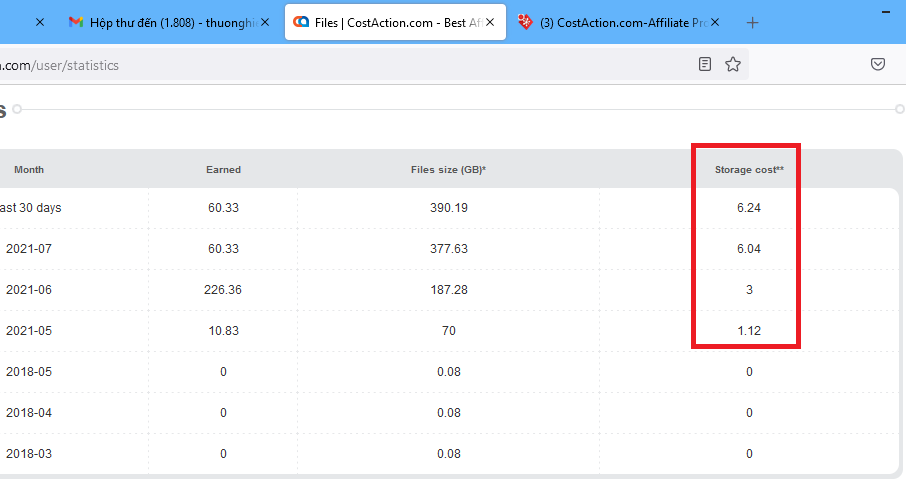Close the CostAction.com-Affiliate Program tab

(715, 23)
